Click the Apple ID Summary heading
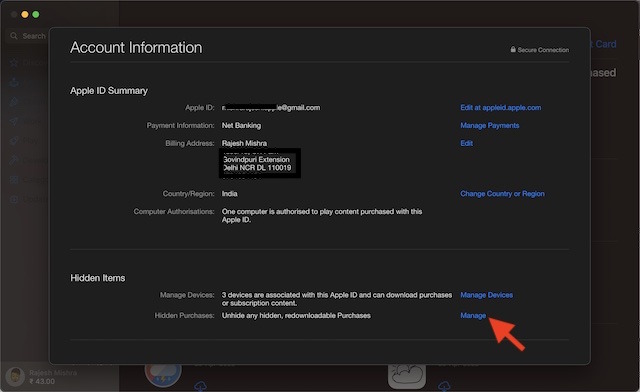This screenshot has width=640, height=392. click(x=109, y=91)
